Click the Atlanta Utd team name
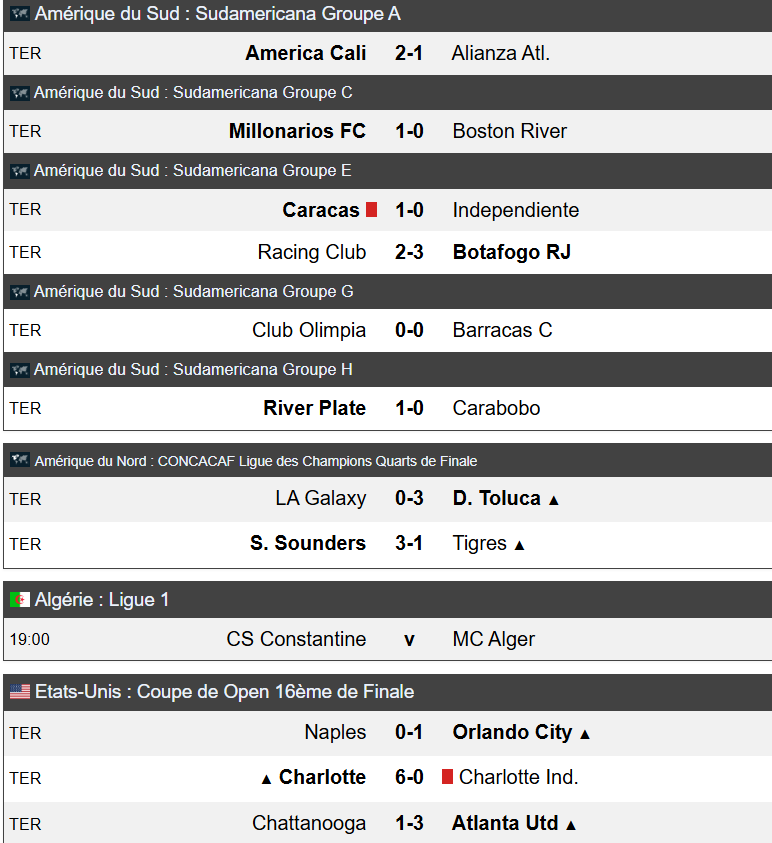Screen dimensions: 772x843 pos(505,823)
